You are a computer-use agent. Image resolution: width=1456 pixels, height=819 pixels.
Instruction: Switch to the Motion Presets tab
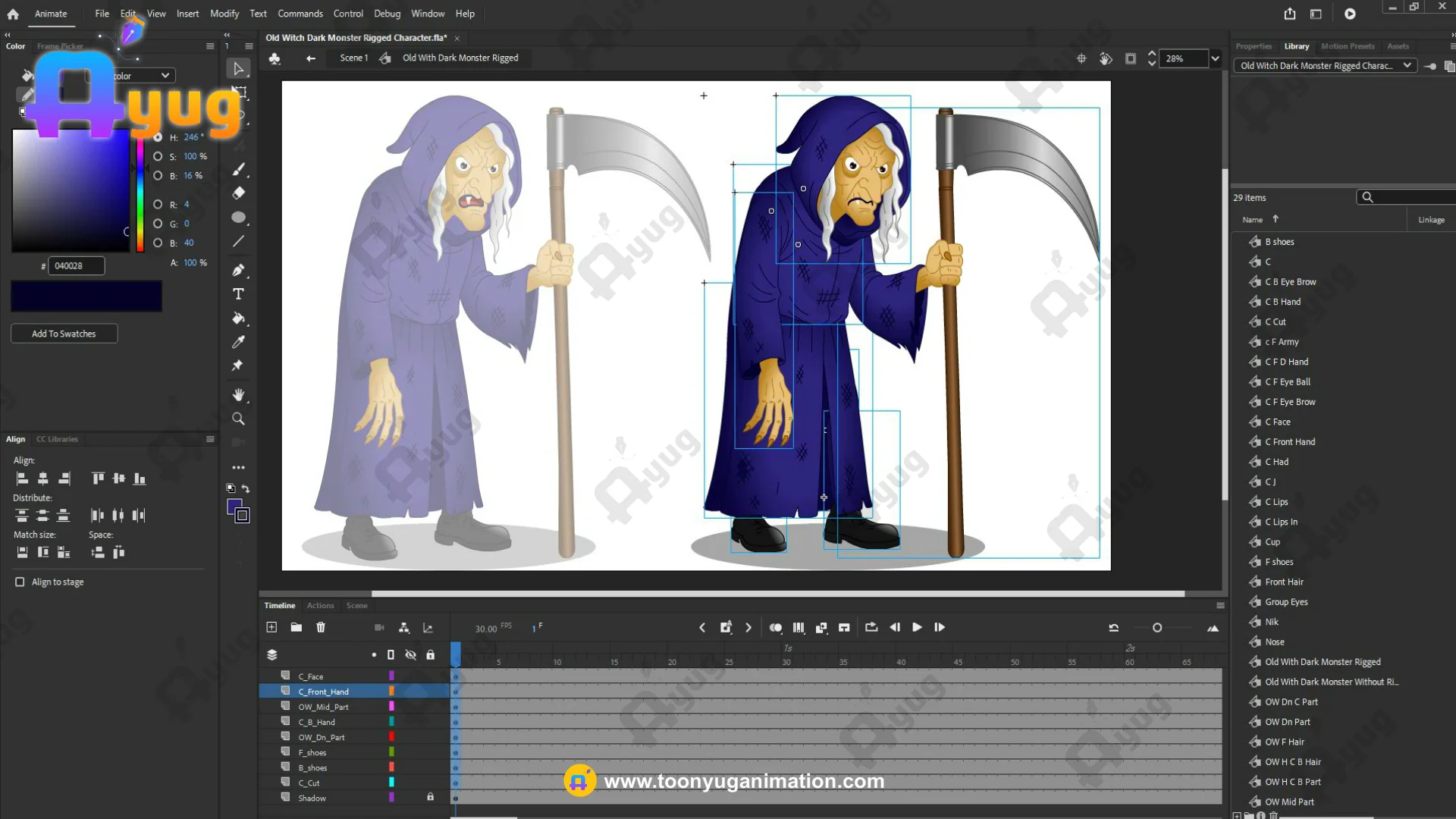[x=1347, y=46]
